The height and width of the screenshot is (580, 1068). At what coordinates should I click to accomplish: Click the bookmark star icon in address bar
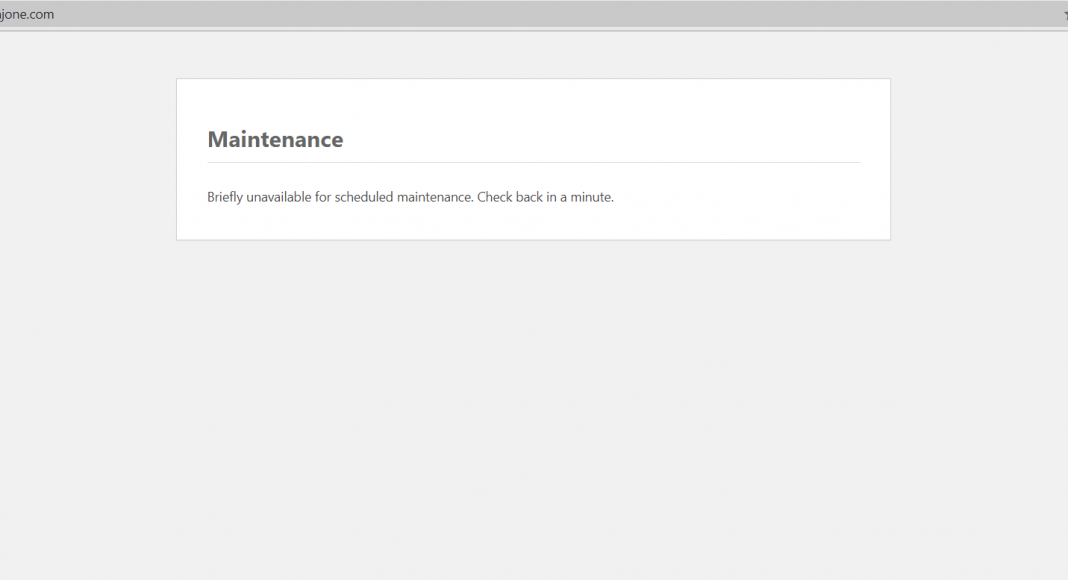click(1064, 15)
